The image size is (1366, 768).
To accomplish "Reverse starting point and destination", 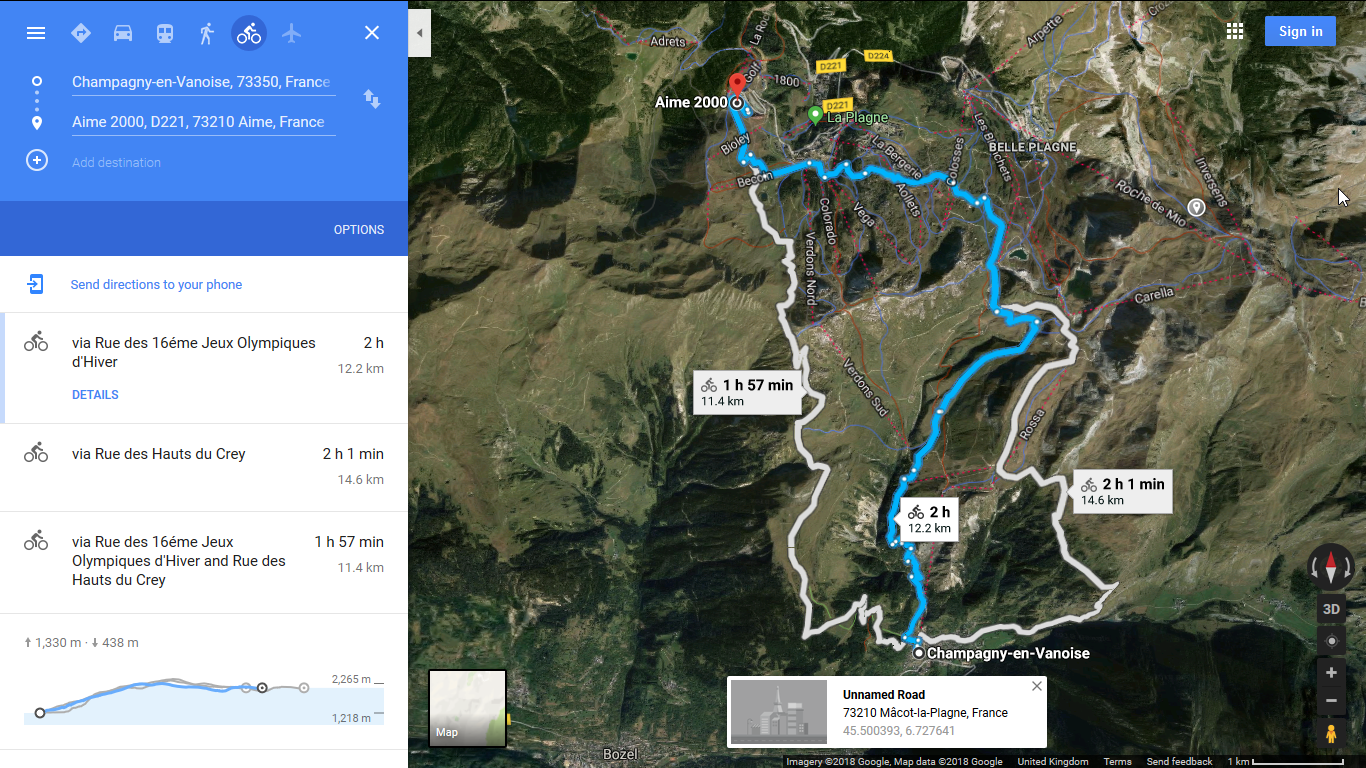I will tap(372, 99).
